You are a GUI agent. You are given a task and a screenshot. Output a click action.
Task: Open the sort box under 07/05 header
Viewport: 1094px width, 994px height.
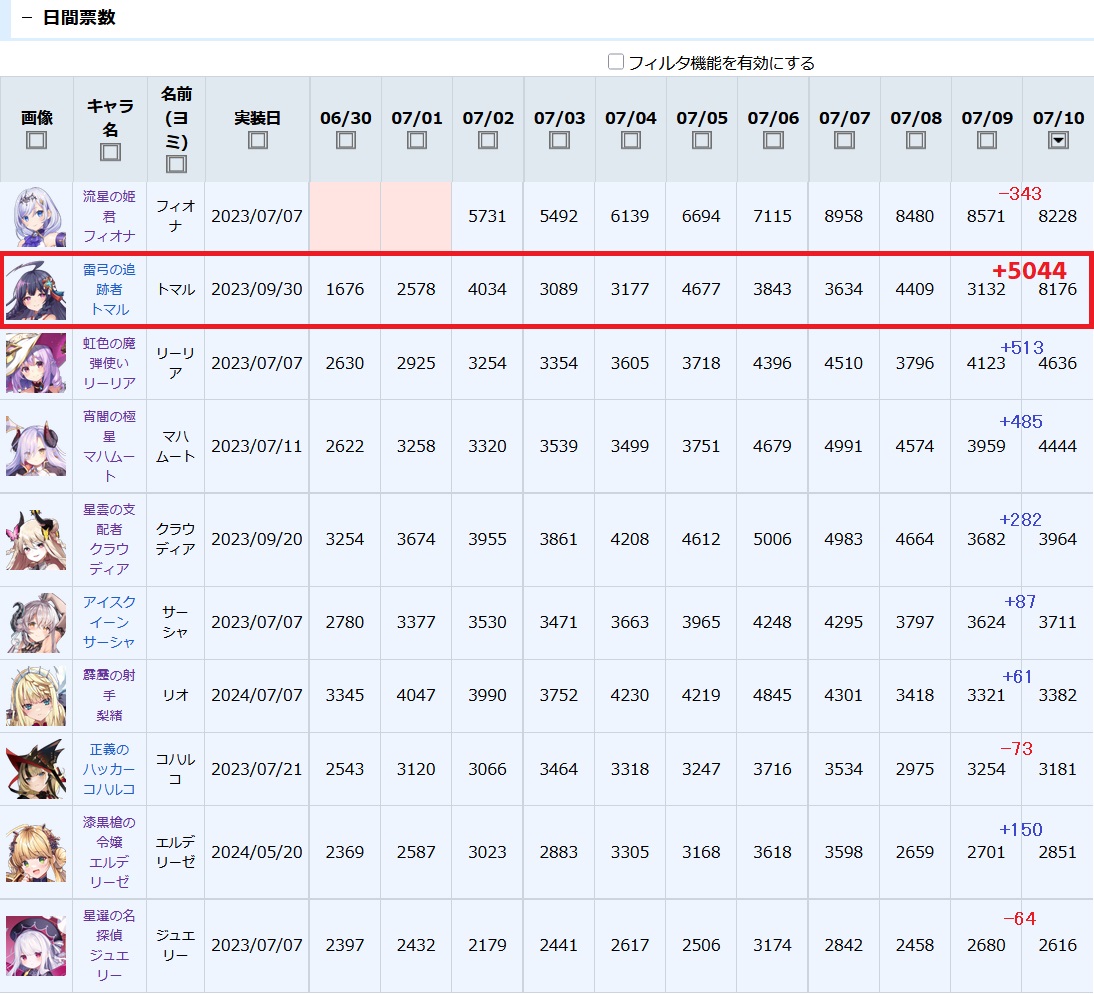(x=702, y=140)
